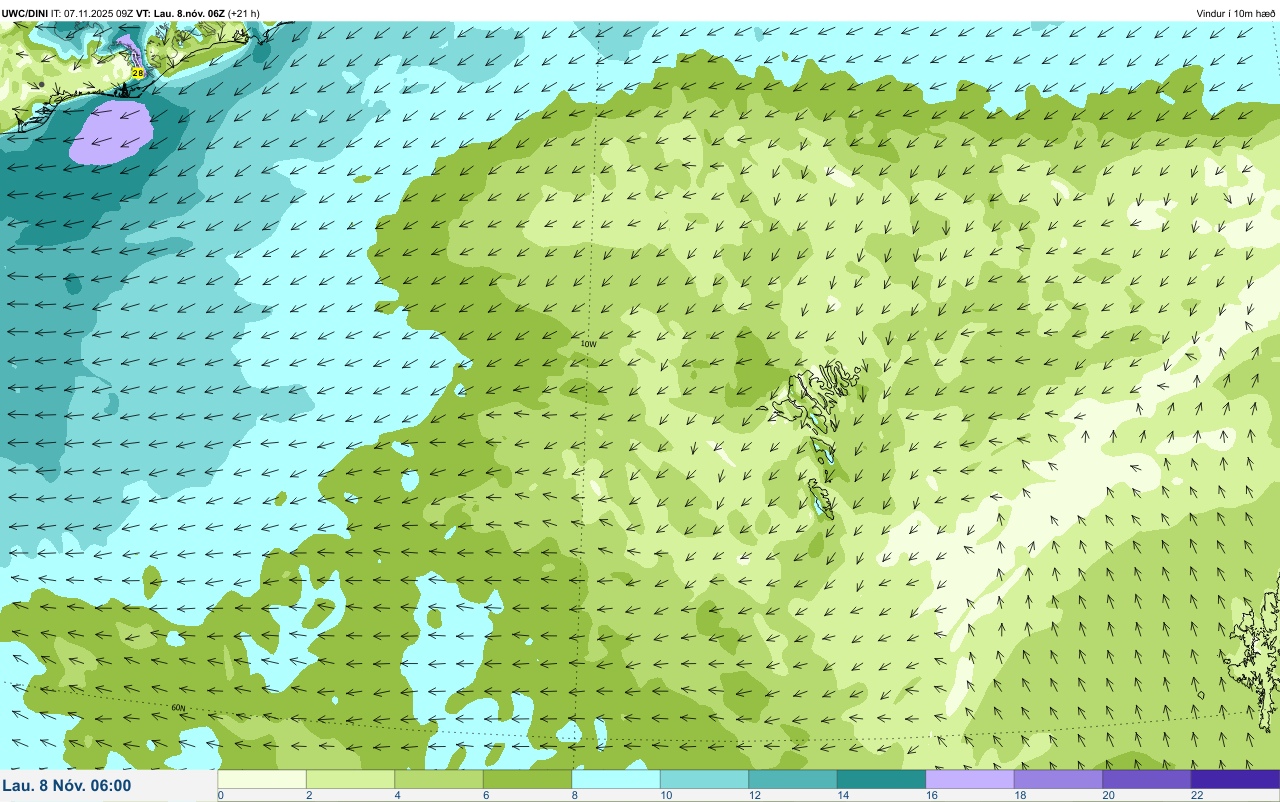Click the 'IT: 07.11.2025 09Z' initialization time
The image size is (1280, 802).
coord(92,13)
